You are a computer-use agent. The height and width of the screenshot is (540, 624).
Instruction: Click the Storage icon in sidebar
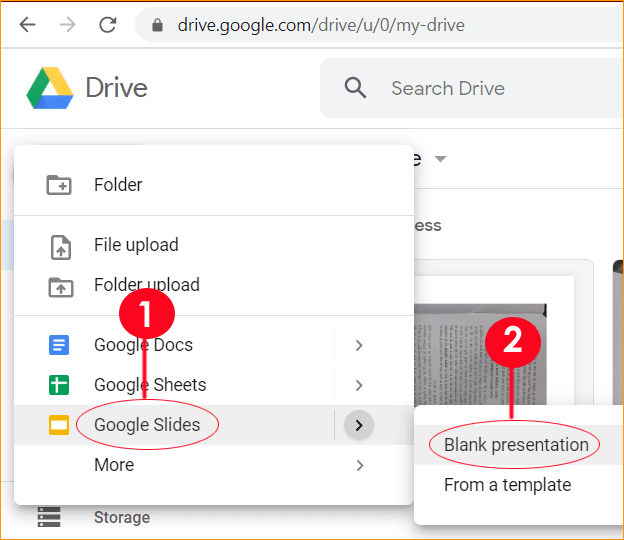(x=49, y=517)
